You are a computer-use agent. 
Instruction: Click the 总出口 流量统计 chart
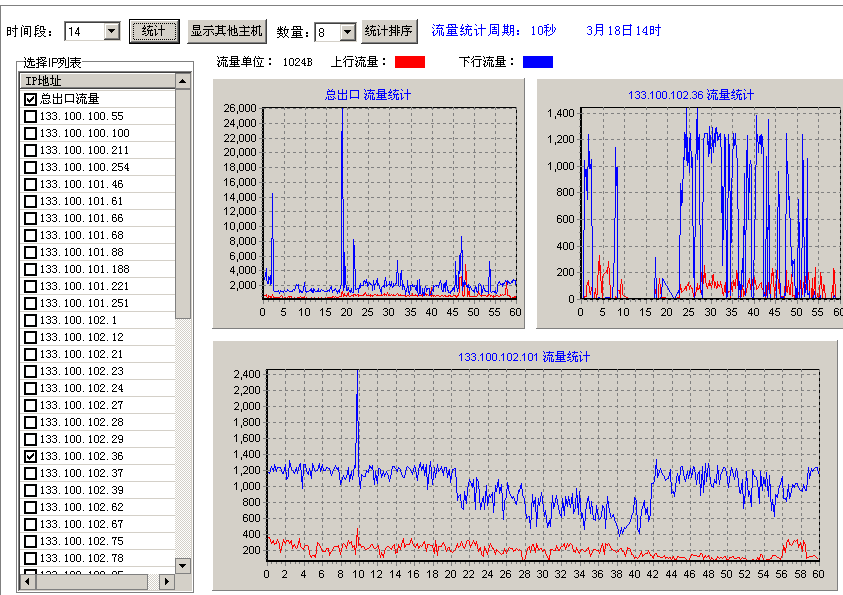(x=390, y=198)
